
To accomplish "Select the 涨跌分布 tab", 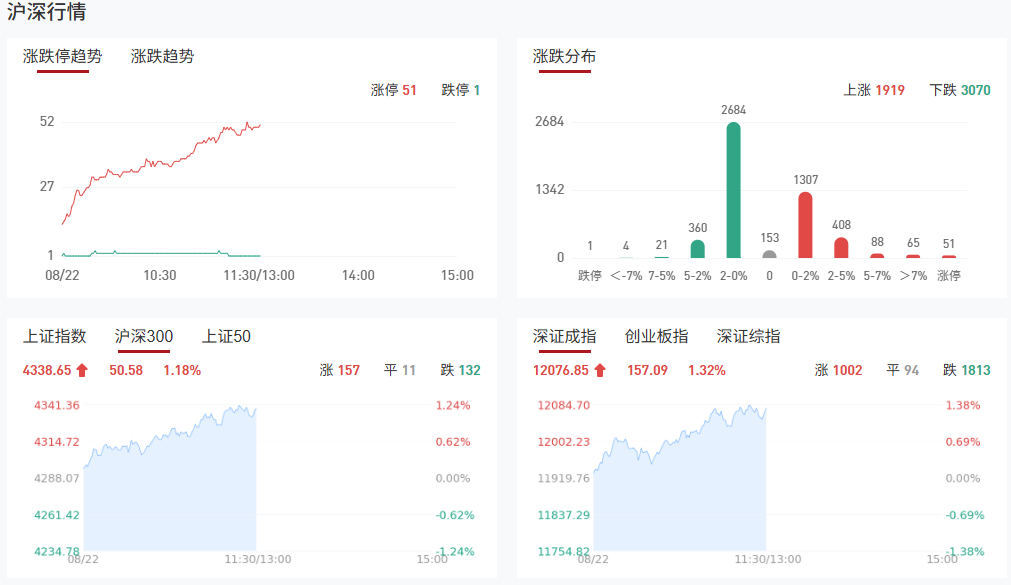I will (564, 57).
